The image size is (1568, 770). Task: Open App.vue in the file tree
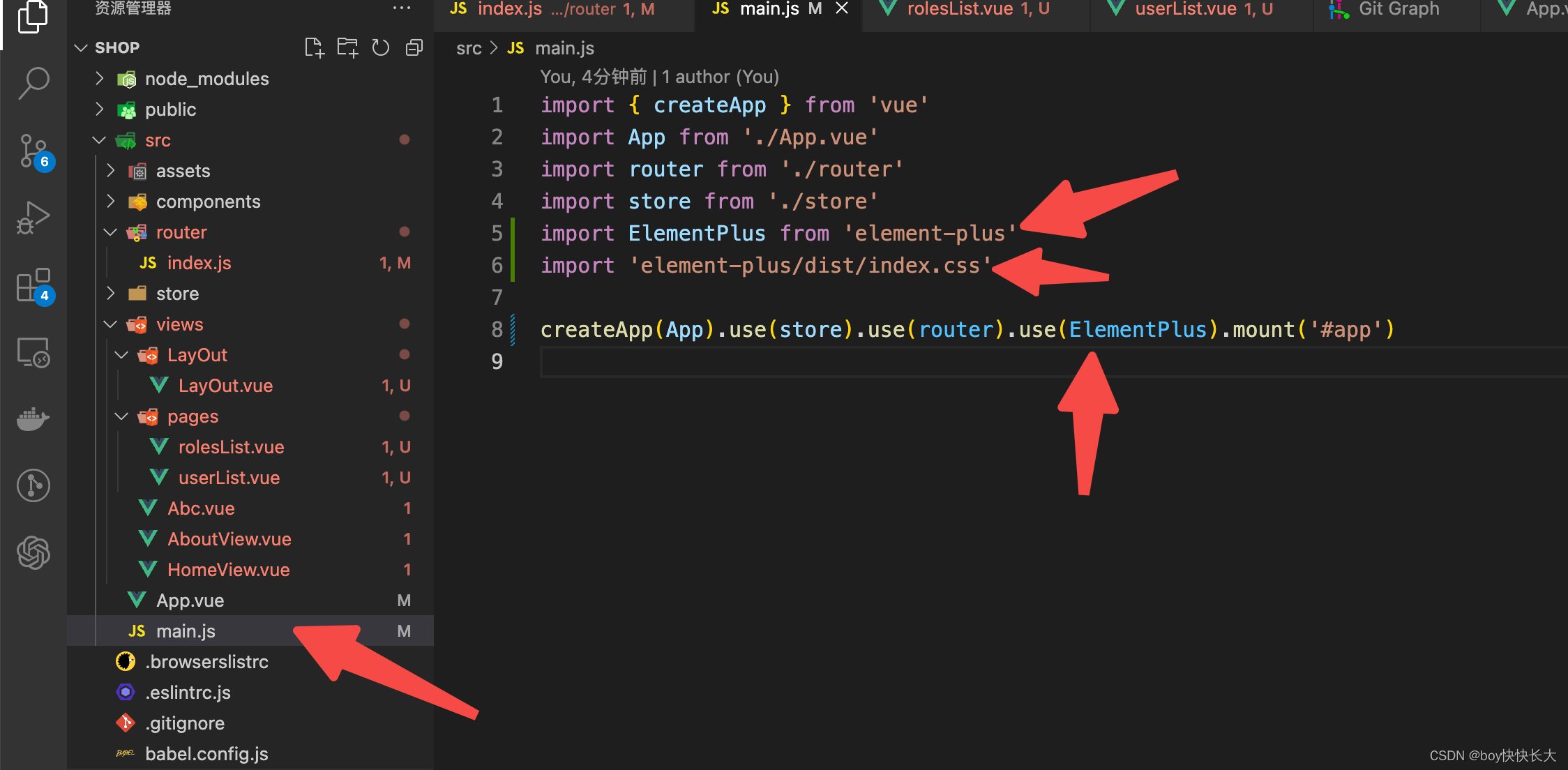point(250,601)
